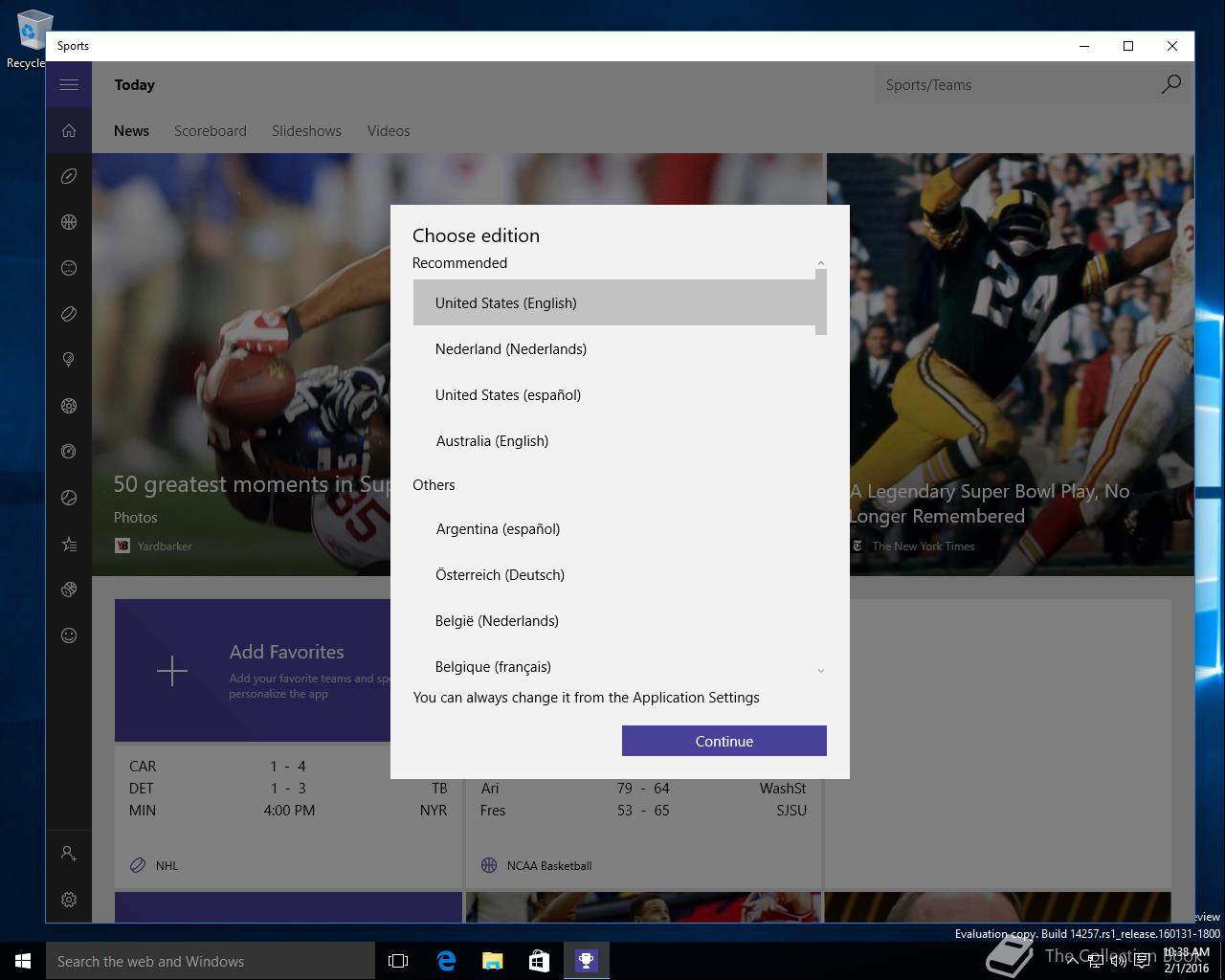Launch Microsoft Edge from the taskbar
The image size is (1225, 980).
pyautogui.click(x=446, y=961)
